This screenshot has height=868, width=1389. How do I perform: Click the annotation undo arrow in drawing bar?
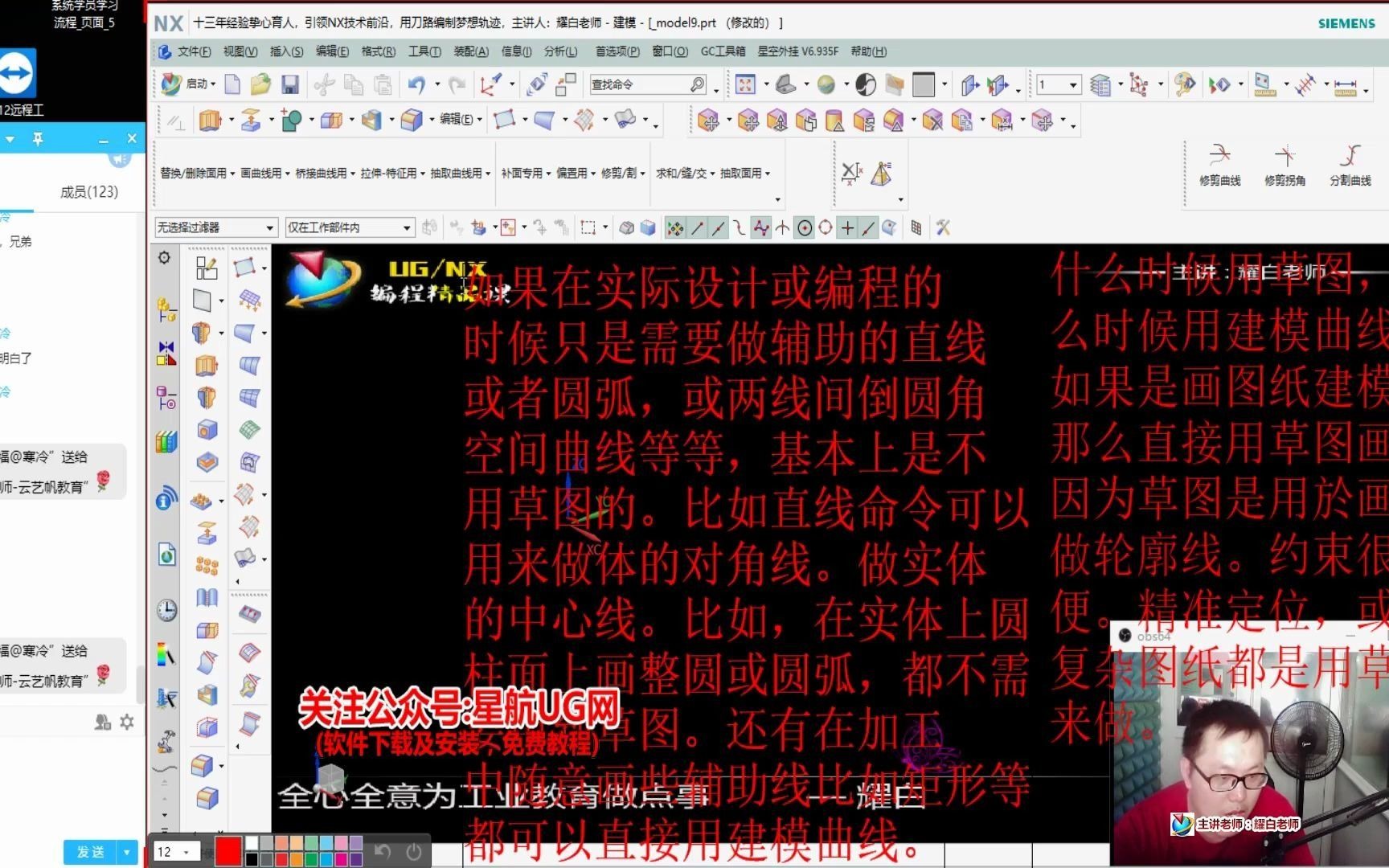coord(383,851)
